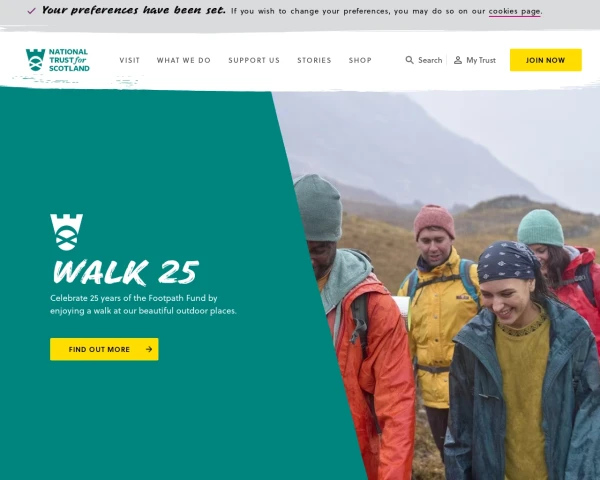Viewport: 600px width, 480px height.
Task: Open the Shop menu item
Action: (x=360, y=60)
